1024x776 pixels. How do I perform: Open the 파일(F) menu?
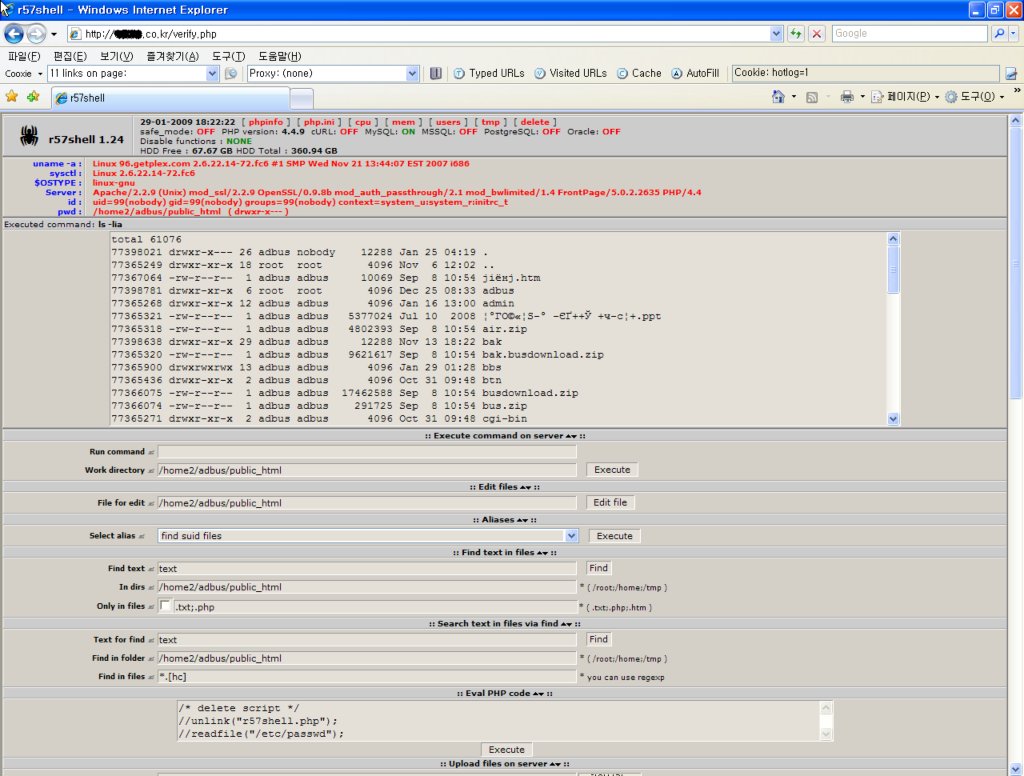pyautogui.click(x=24, y=56)
